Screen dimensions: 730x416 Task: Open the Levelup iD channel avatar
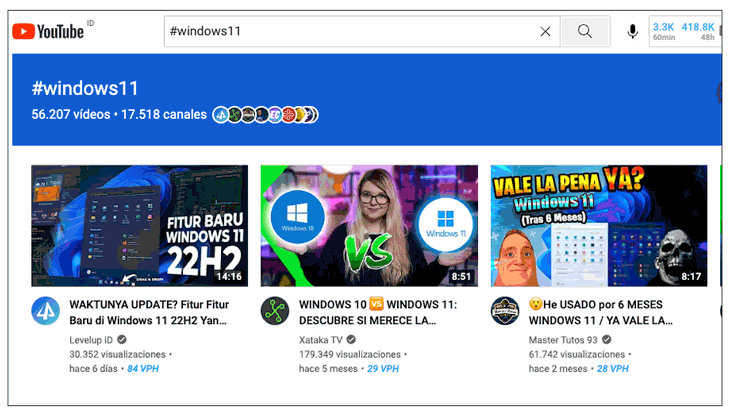coord(46,311)
